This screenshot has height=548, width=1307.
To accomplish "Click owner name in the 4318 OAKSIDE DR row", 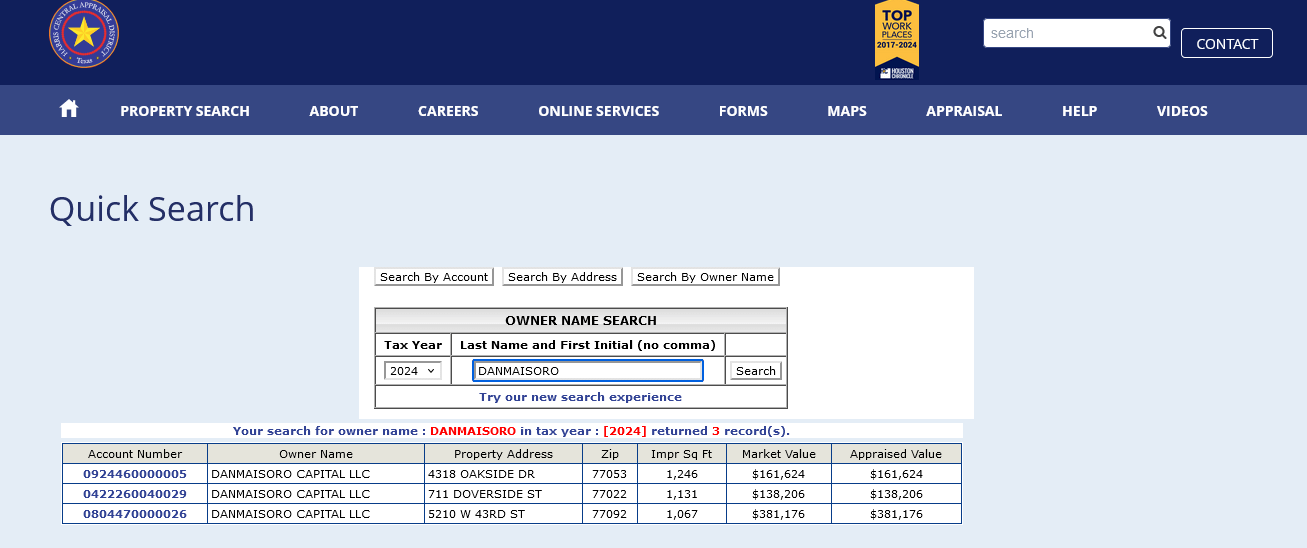I will (x=290, y=474).
